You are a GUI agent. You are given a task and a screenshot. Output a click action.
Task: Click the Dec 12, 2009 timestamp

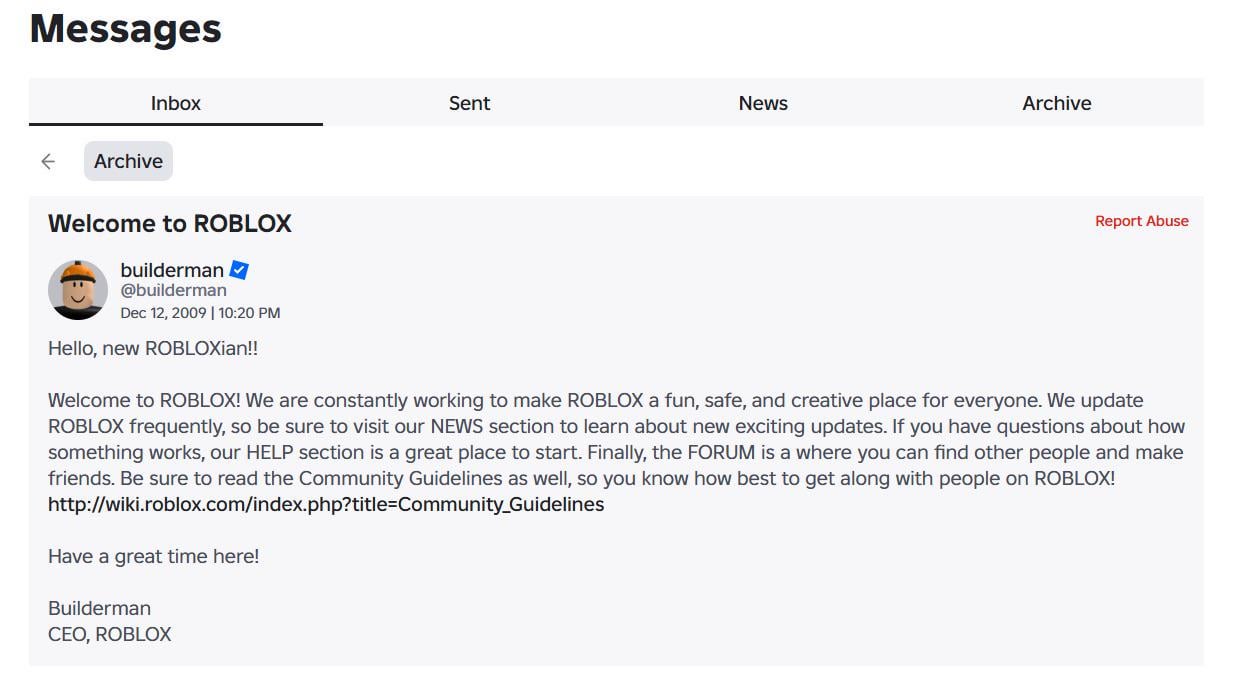click(x=200, y=313)
